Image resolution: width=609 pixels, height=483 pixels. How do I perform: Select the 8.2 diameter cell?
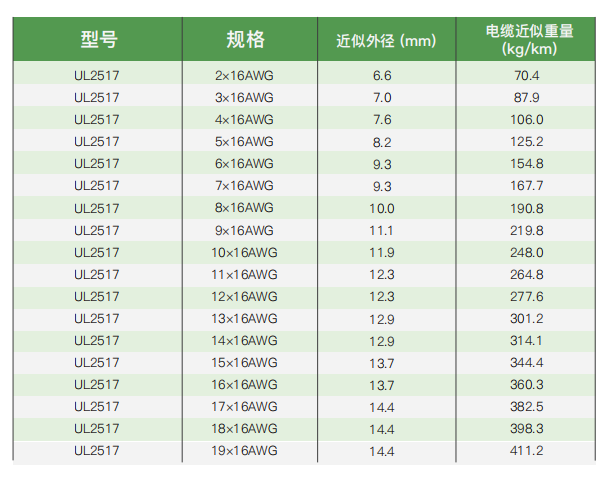point(382,142)
